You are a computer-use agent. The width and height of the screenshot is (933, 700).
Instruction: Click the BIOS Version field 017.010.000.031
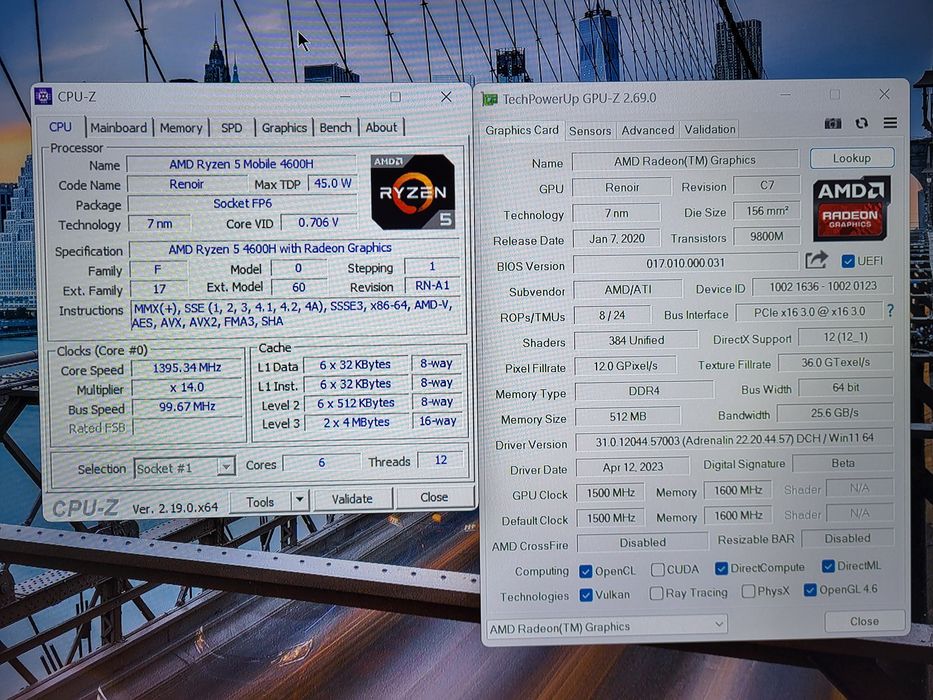point(685,262)
